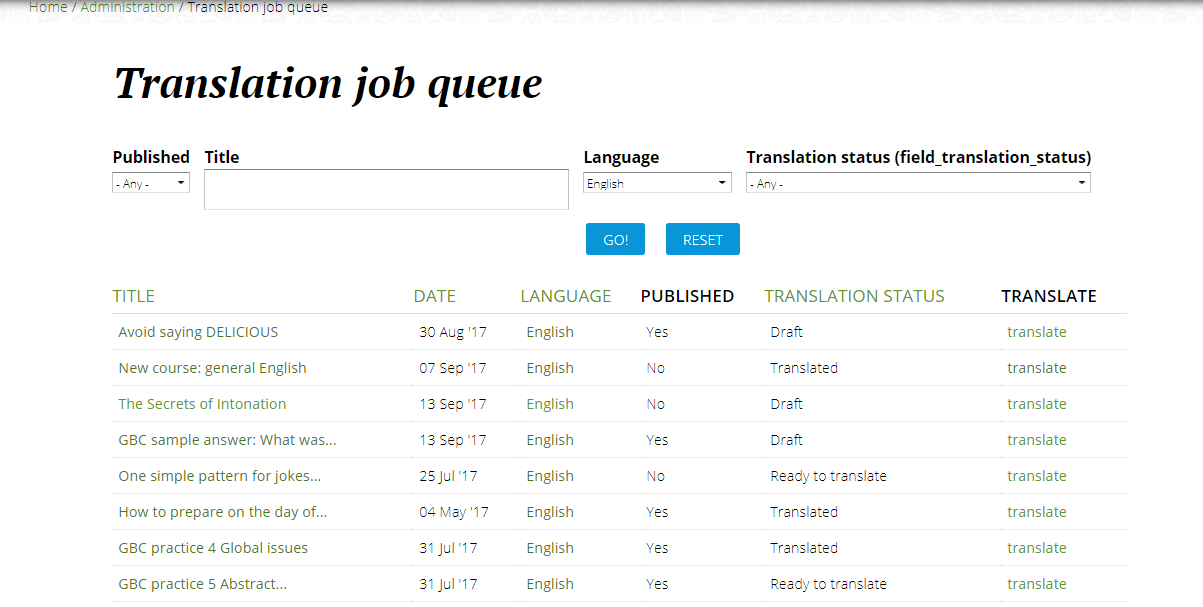Sort the table by TITLE column header
This screenshot has width=1203, height=607.
coord(134,296)
